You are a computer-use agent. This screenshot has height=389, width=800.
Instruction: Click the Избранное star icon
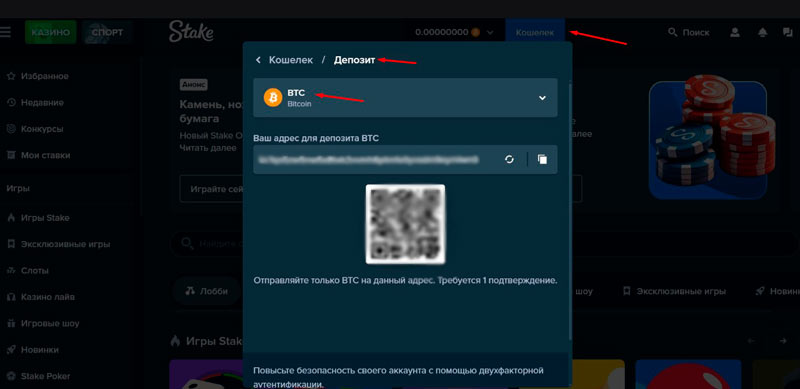point(11,76)
